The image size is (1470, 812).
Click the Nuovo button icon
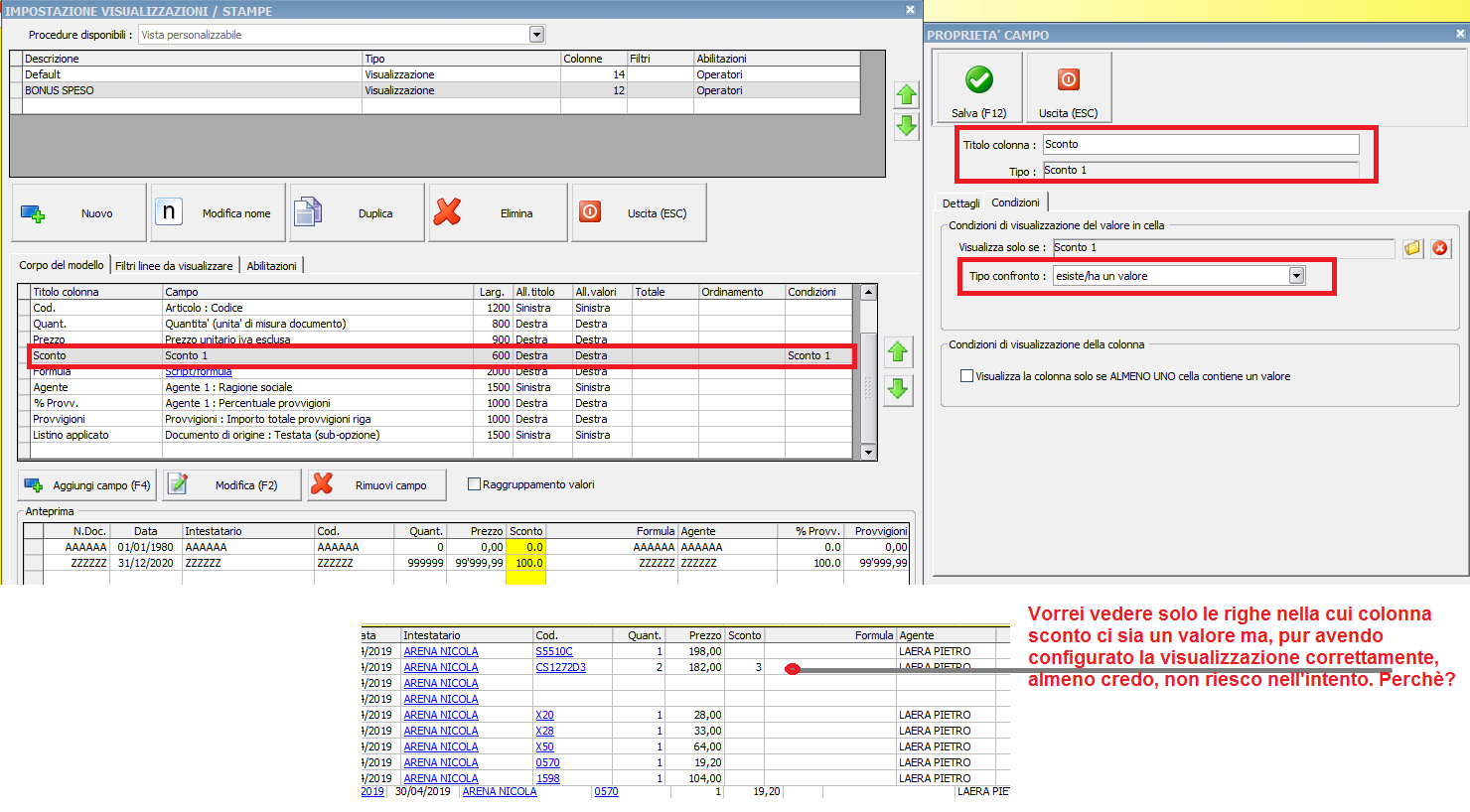point(33,213)
